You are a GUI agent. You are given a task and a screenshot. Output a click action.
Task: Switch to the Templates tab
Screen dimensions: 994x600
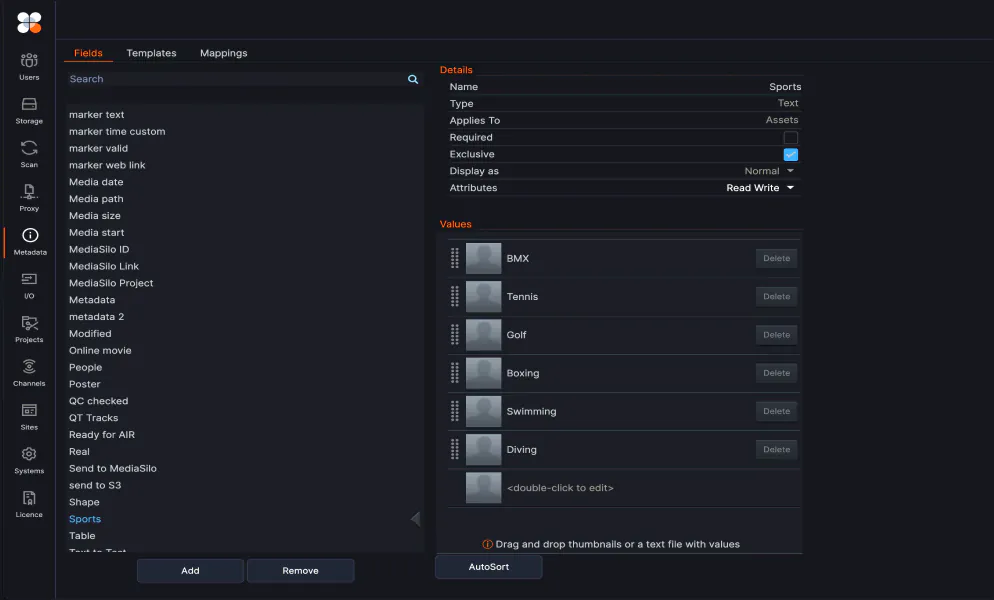pos(151,53)
